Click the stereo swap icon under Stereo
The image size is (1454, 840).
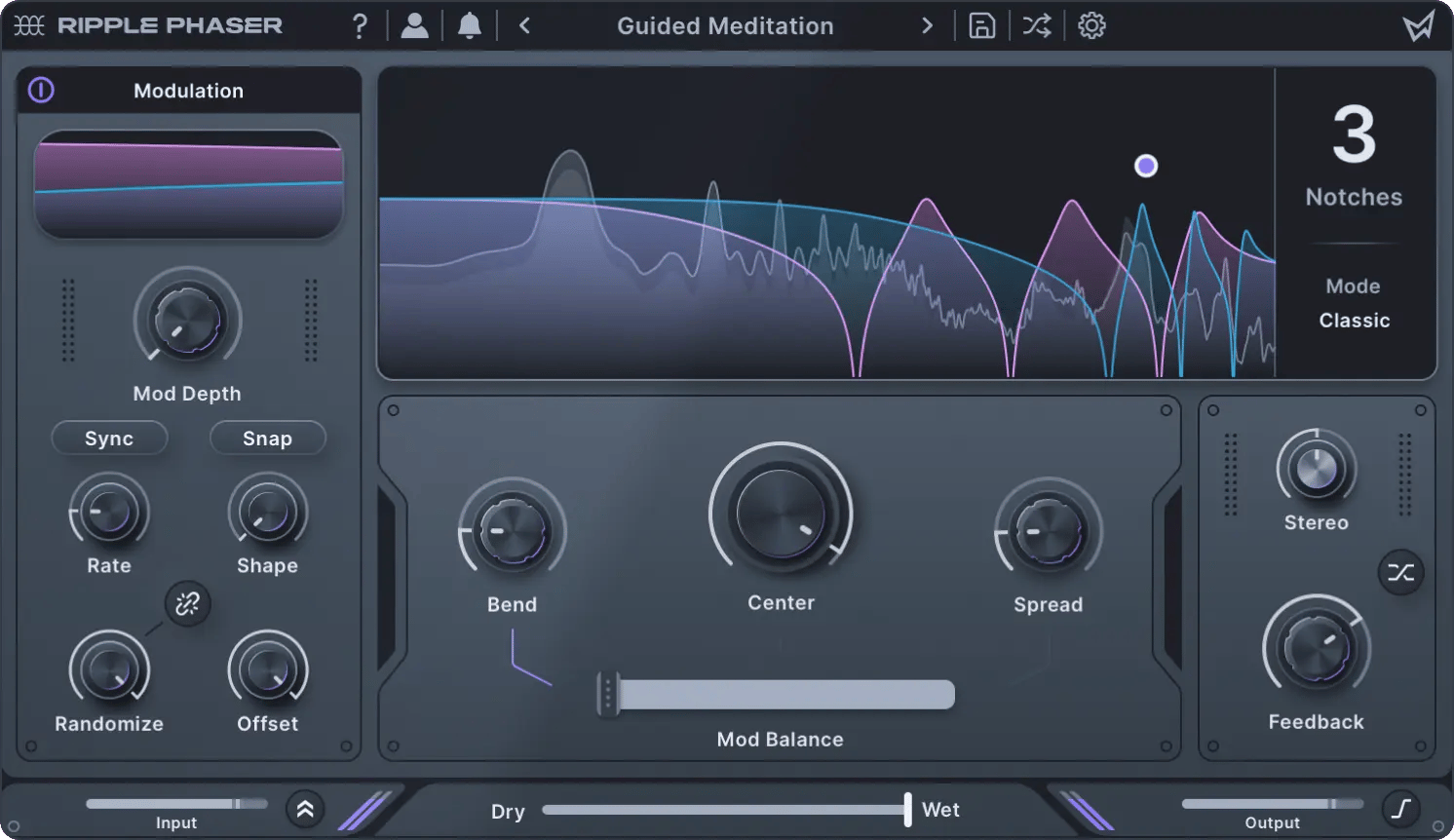(1400, 572)
